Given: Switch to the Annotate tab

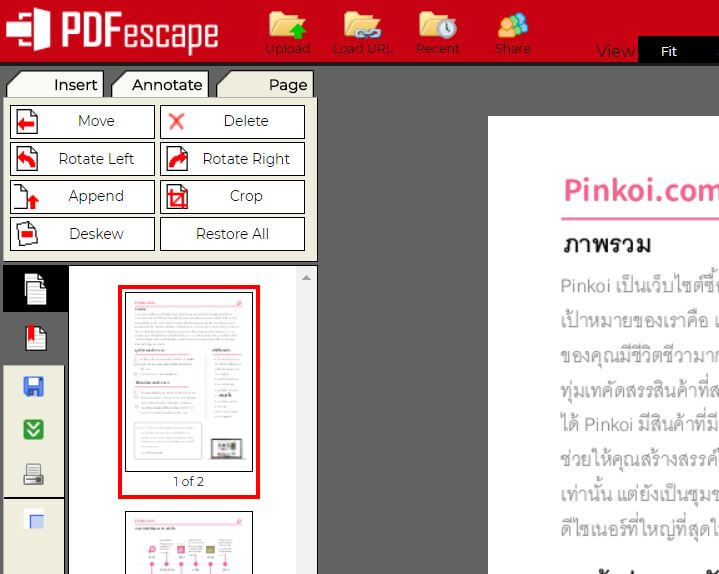Looking at the screenshot, I should [x=160, y=84].
